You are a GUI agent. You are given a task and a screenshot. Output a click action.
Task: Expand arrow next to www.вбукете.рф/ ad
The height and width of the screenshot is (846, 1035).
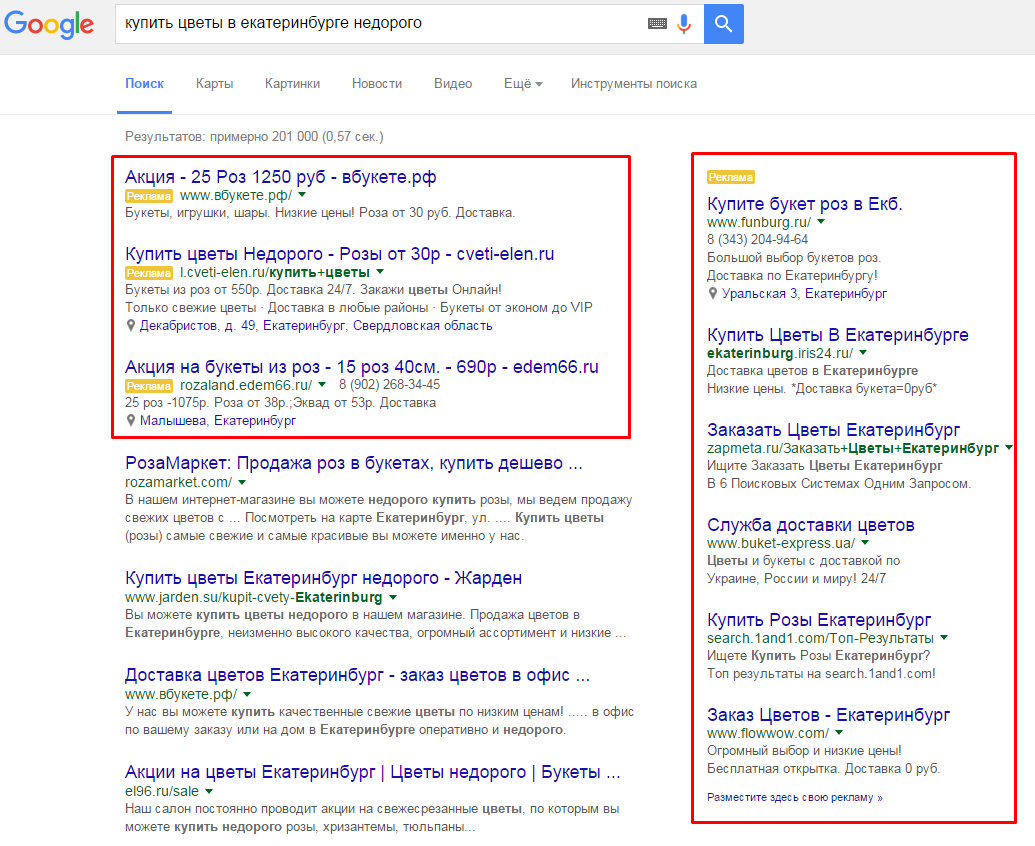click(x=302, y=195)
